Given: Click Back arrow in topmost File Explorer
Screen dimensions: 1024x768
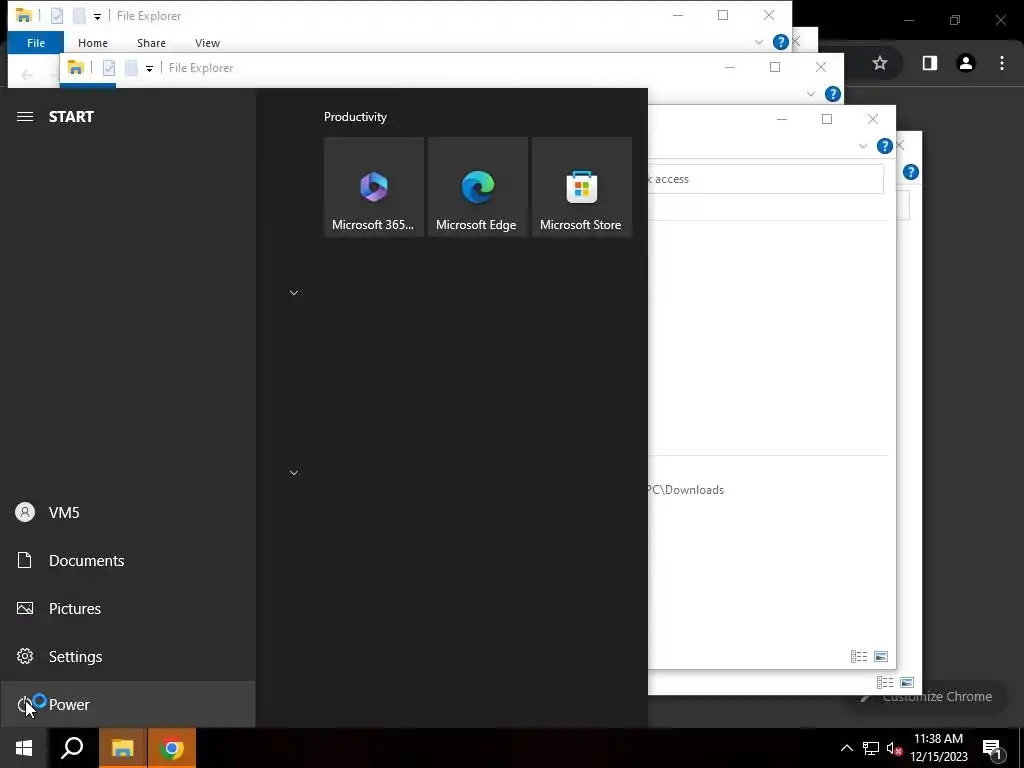Looking at the screenshot, I should (x=27, y=75).
